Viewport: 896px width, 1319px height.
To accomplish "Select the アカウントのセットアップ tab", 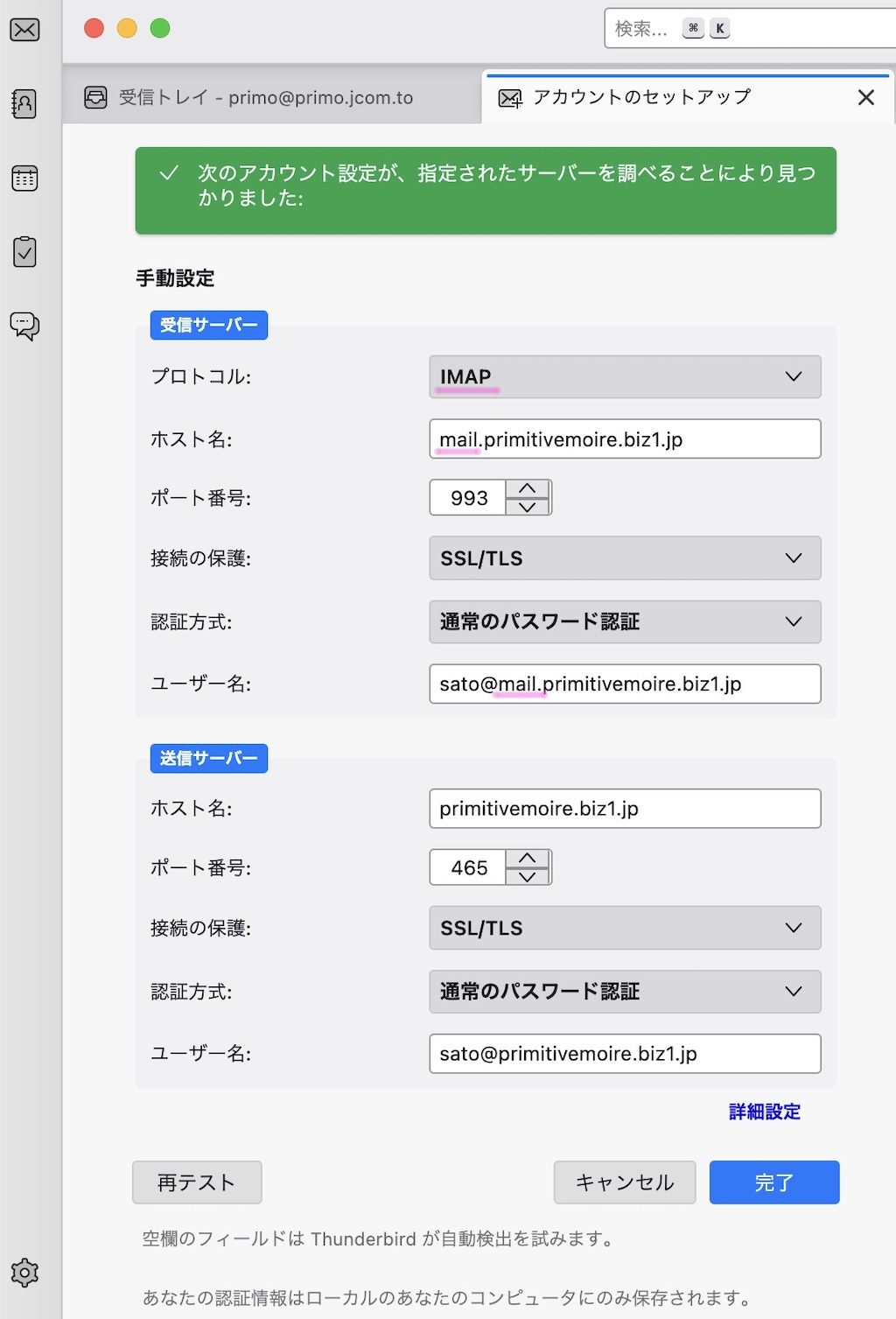I will click(x=641, y=97).
